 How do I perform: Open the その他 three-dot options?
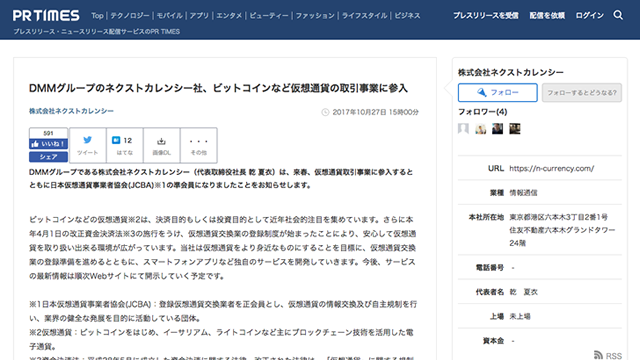(198, 145)
